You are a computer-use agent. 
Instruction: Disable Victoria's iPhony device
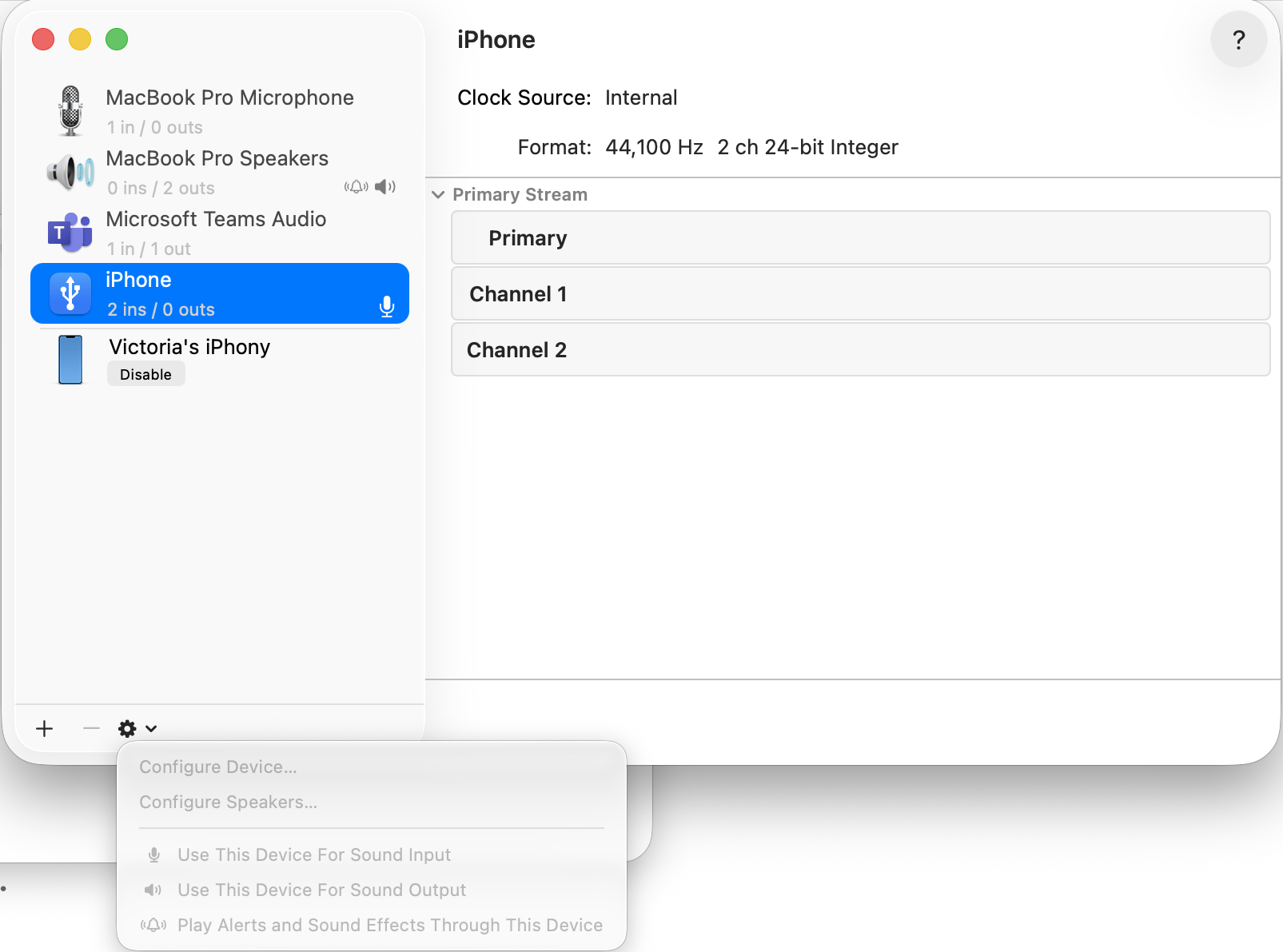click(x=145, y=374)
